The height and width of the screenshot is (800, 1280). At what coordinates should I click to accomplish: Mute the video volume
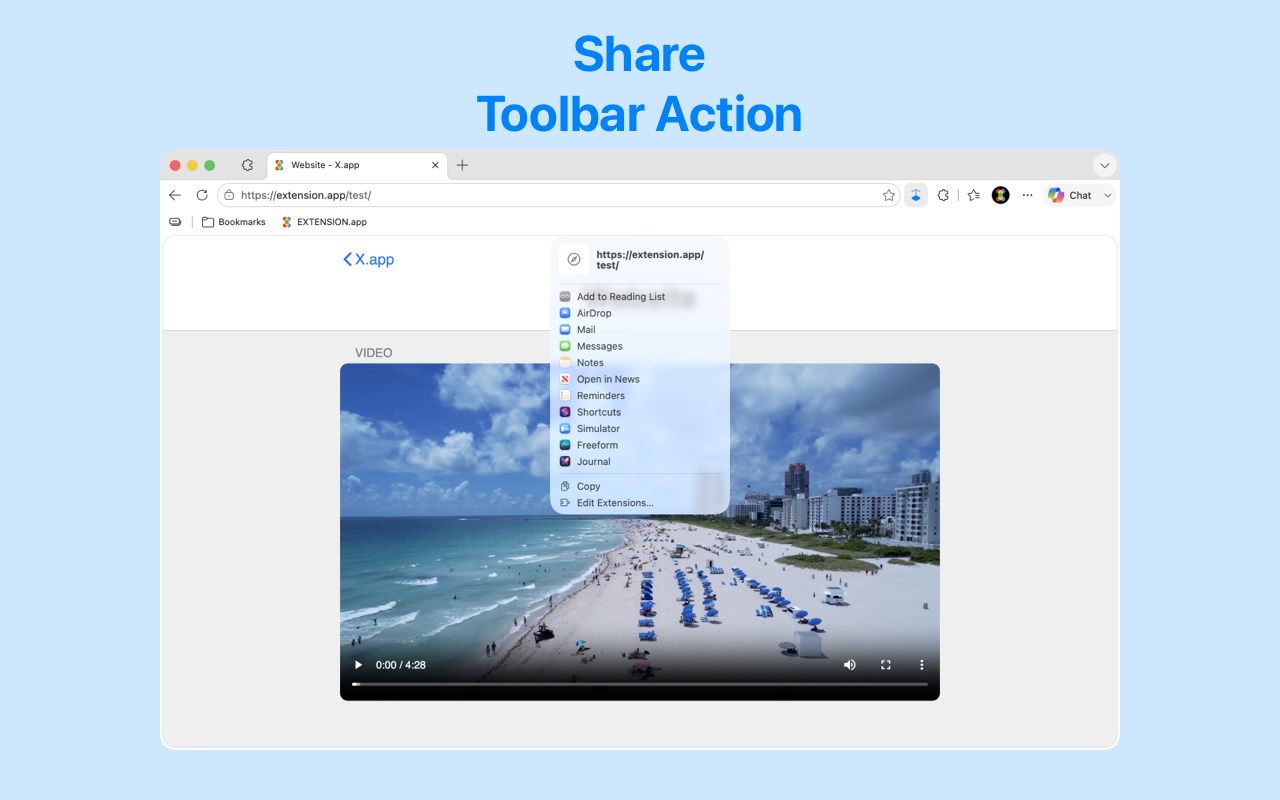pos(850,665)
